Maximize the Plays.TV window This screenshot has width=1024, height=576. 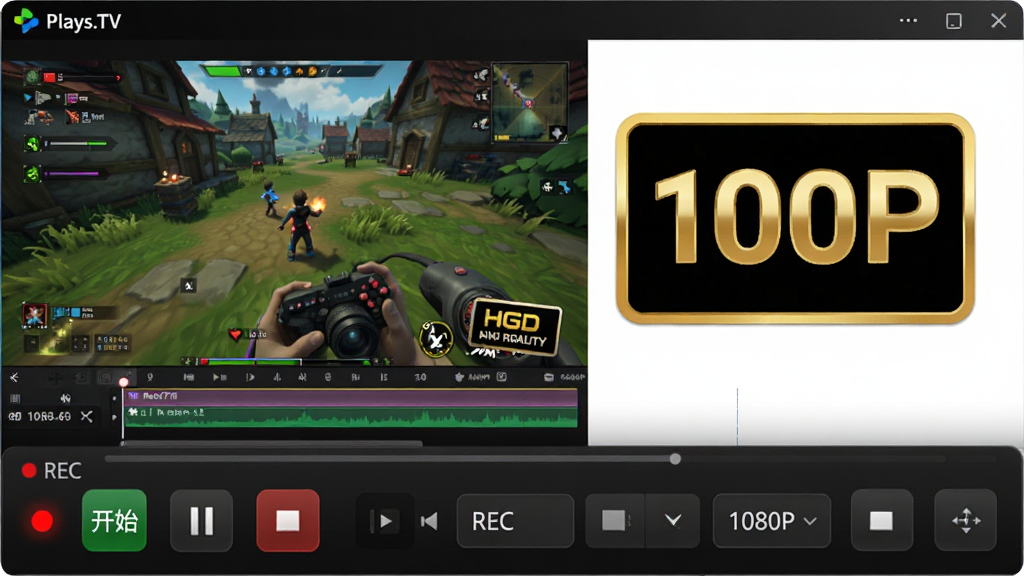[x=953, y=21]
